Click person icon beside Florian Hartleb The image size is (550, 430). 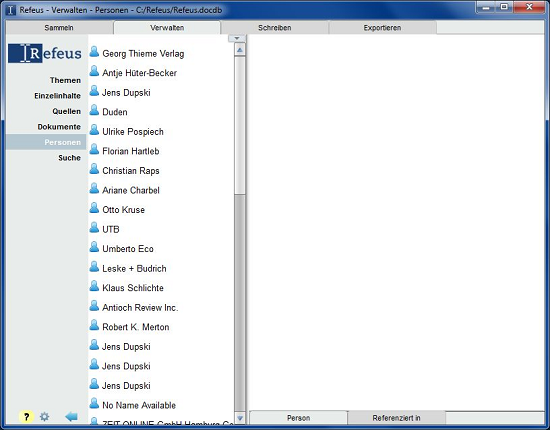point(94,150)
